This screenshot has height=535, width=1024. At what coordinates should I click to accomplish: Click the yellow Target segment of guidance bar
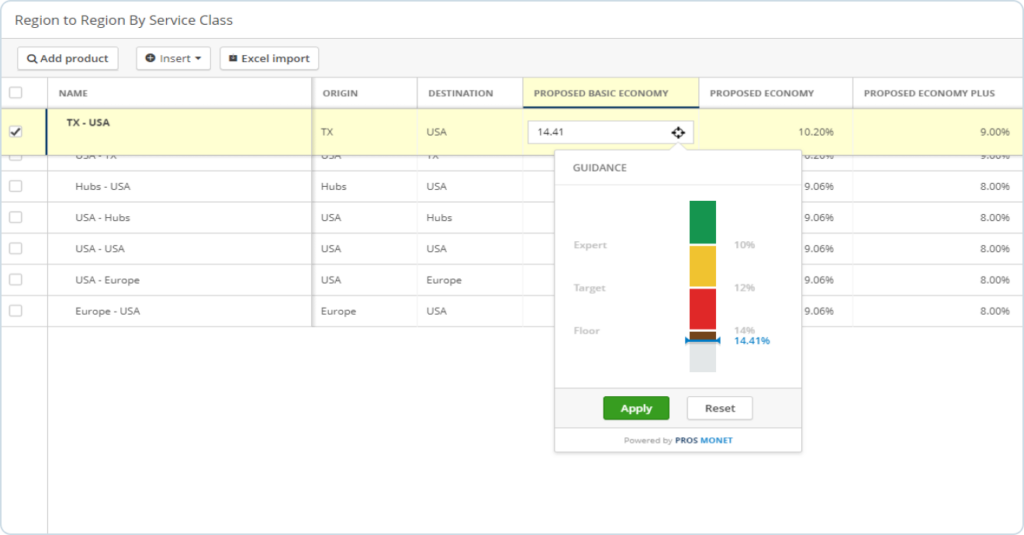702,266
